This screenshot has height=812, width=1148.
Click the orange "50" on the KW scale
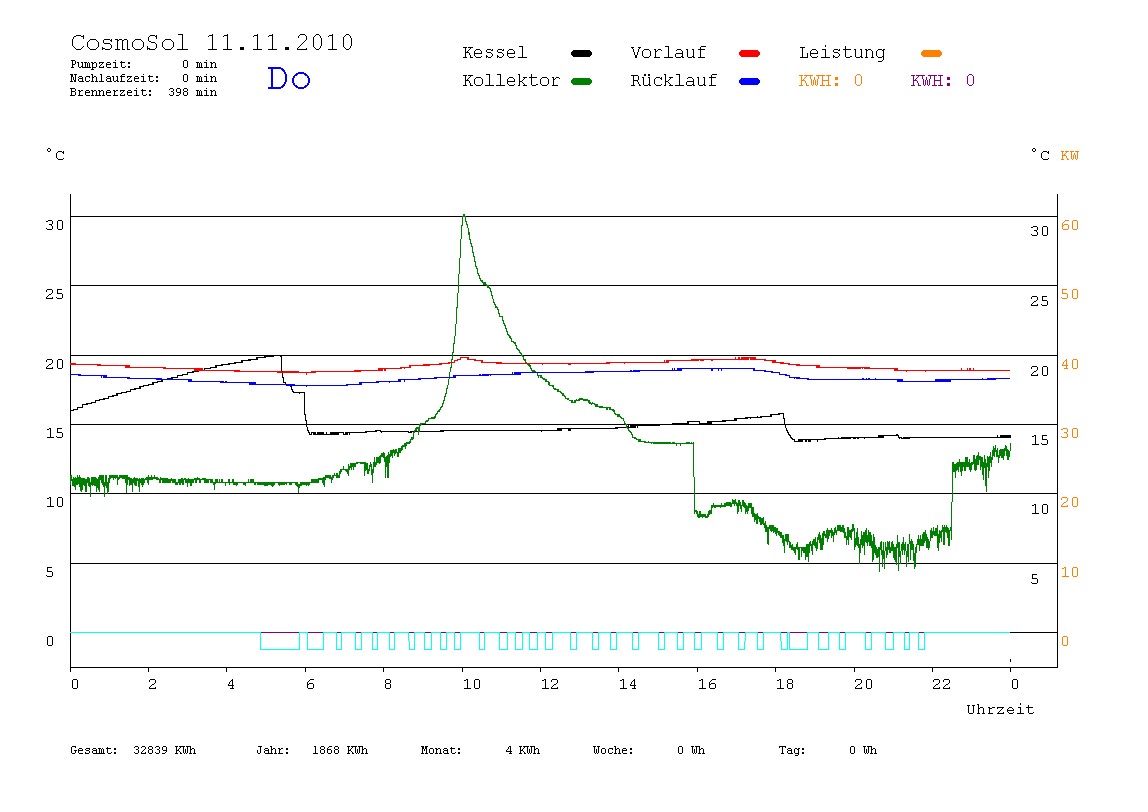point(1070,294)
